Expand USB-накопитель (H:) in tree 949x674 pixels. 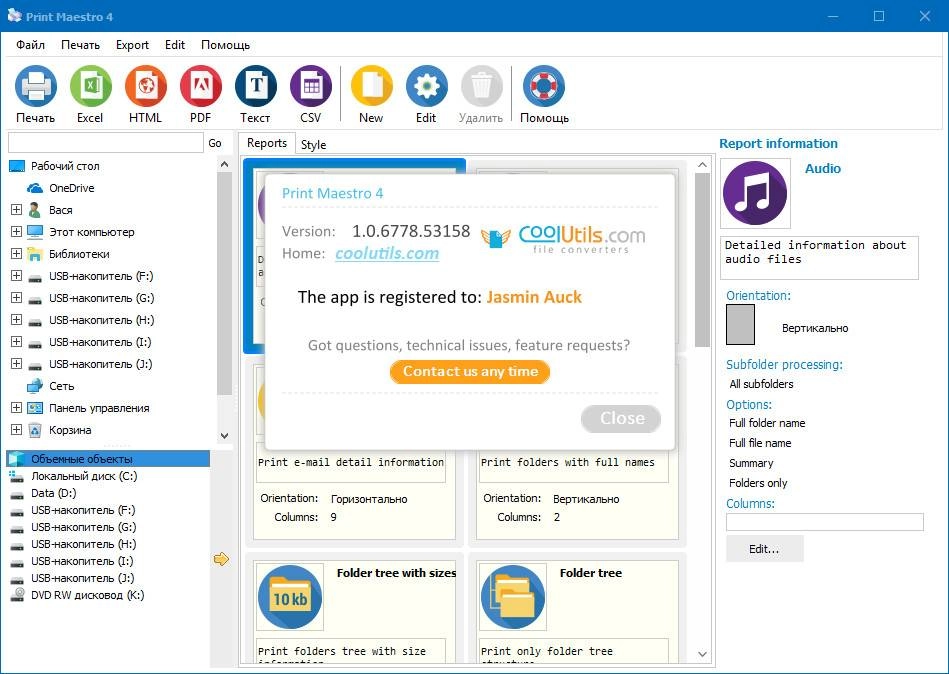click(16, 320)
